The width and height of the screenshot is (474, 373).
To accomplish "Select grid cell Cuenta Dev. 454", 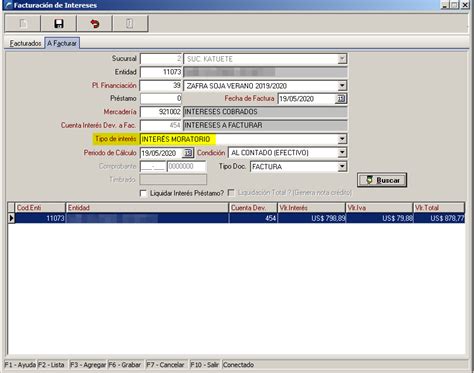I will (x=253, y=218).
